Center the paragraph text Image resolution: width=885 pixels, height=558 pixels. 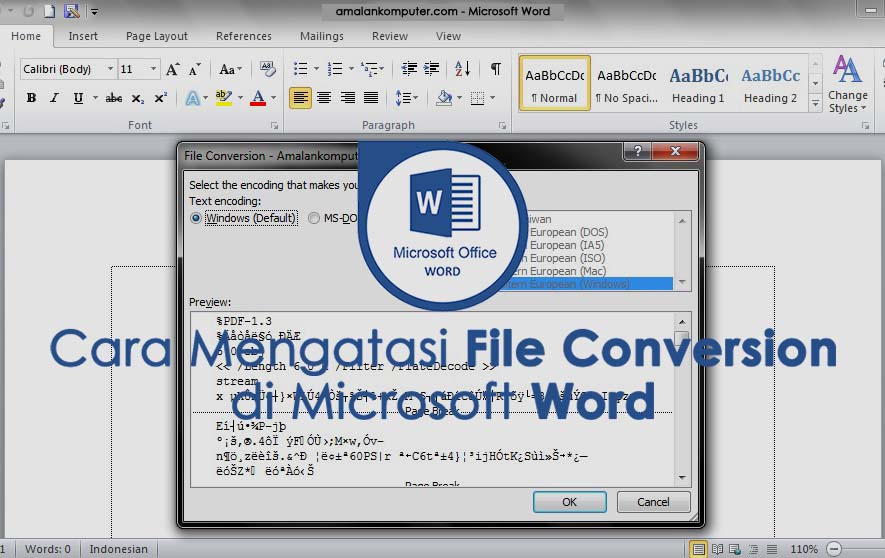tap(324, 98)
